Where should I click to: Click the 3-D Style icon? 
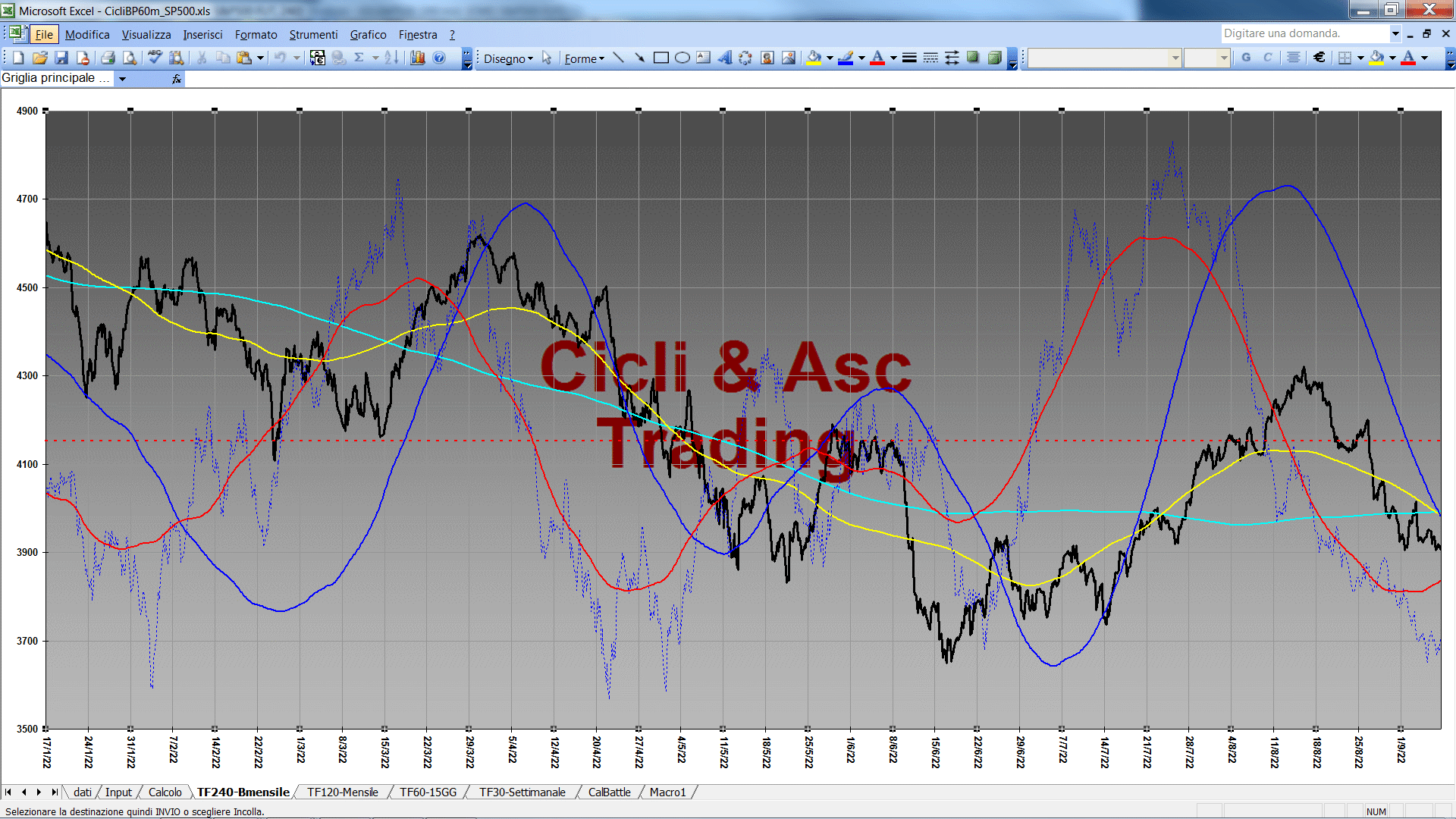click(x=994, y=58)
